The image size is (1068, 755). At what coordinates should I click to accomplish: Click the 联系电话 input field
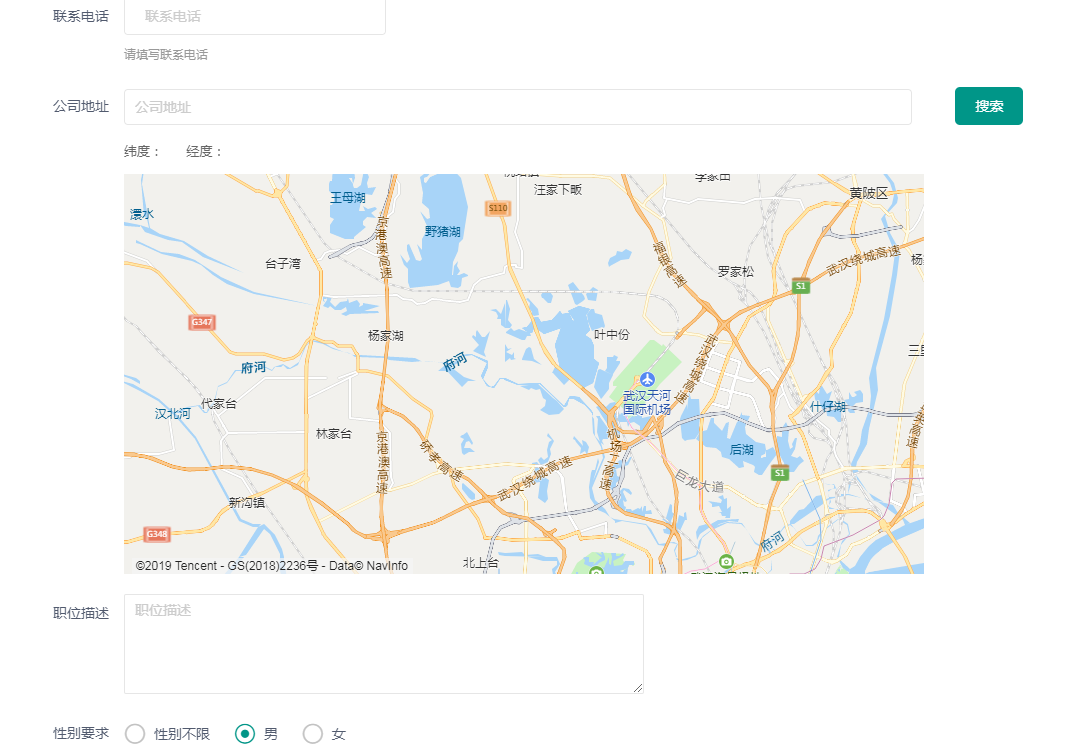[255, 16]
